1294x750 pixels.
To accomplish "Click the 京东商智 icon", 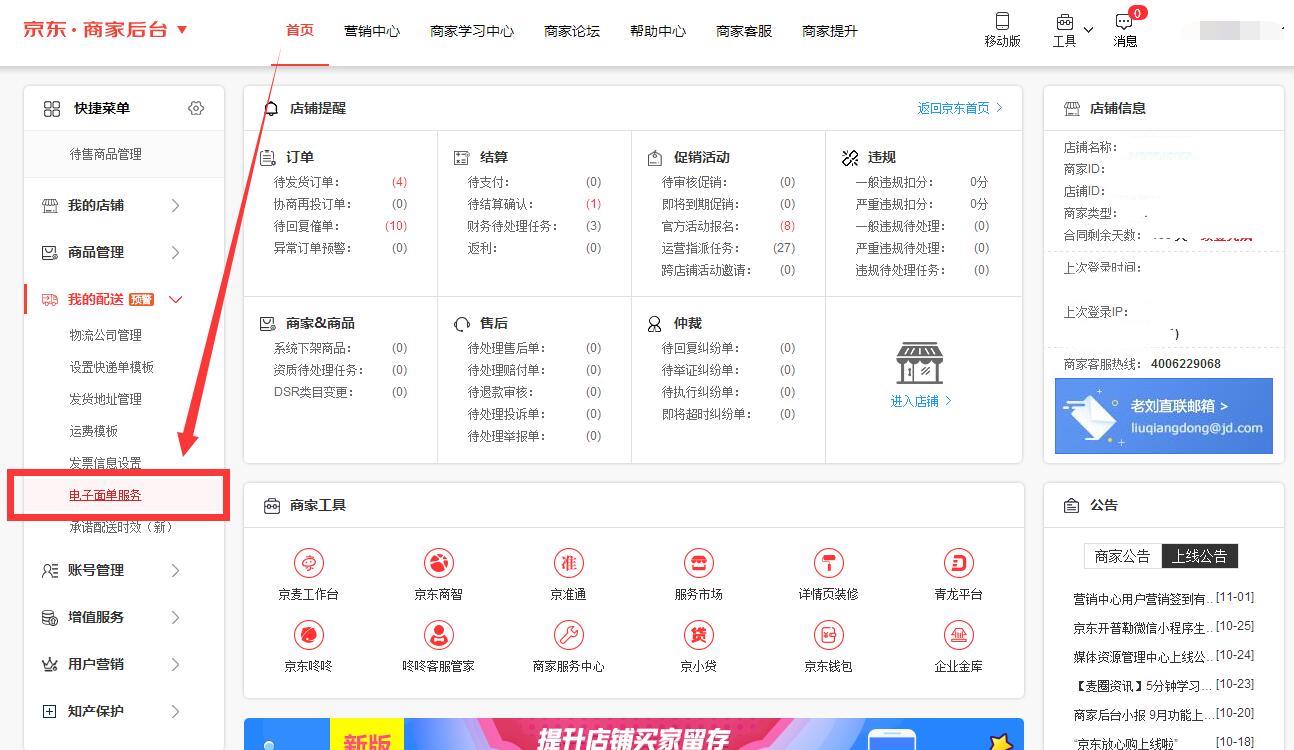I will pyautogui.click(x=438, y=563).
